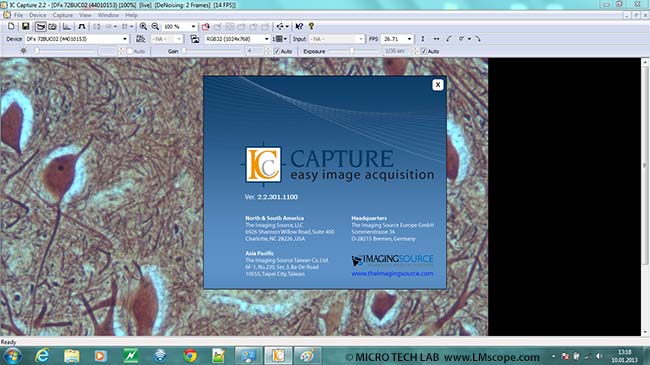Open the Help menu
The width and height of the screenshot is (650, 365).
click(131, 15)
